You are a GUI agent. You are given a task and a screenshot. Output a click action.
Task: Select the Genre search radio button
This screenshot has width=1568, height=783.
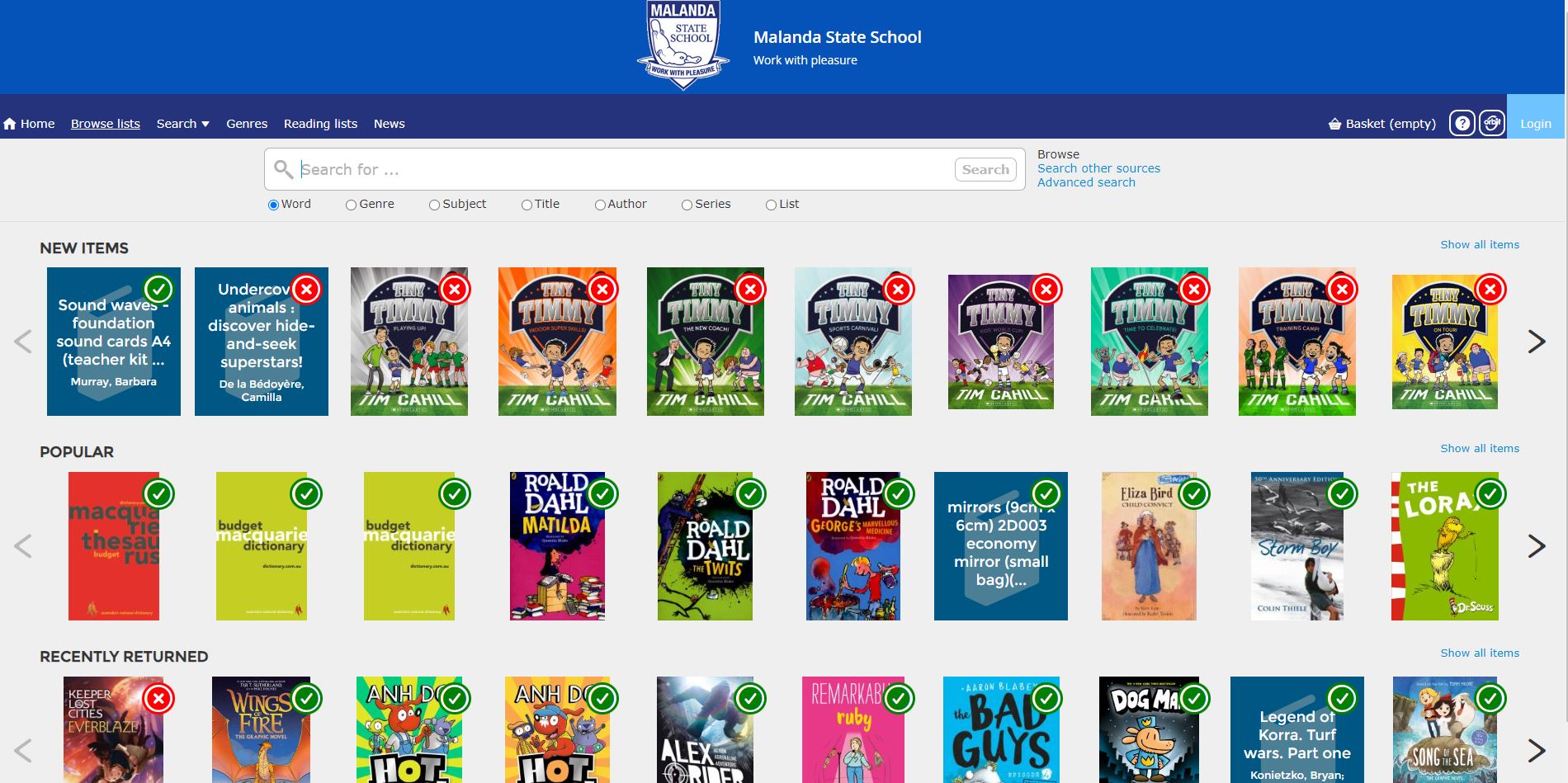click(351, 205)
